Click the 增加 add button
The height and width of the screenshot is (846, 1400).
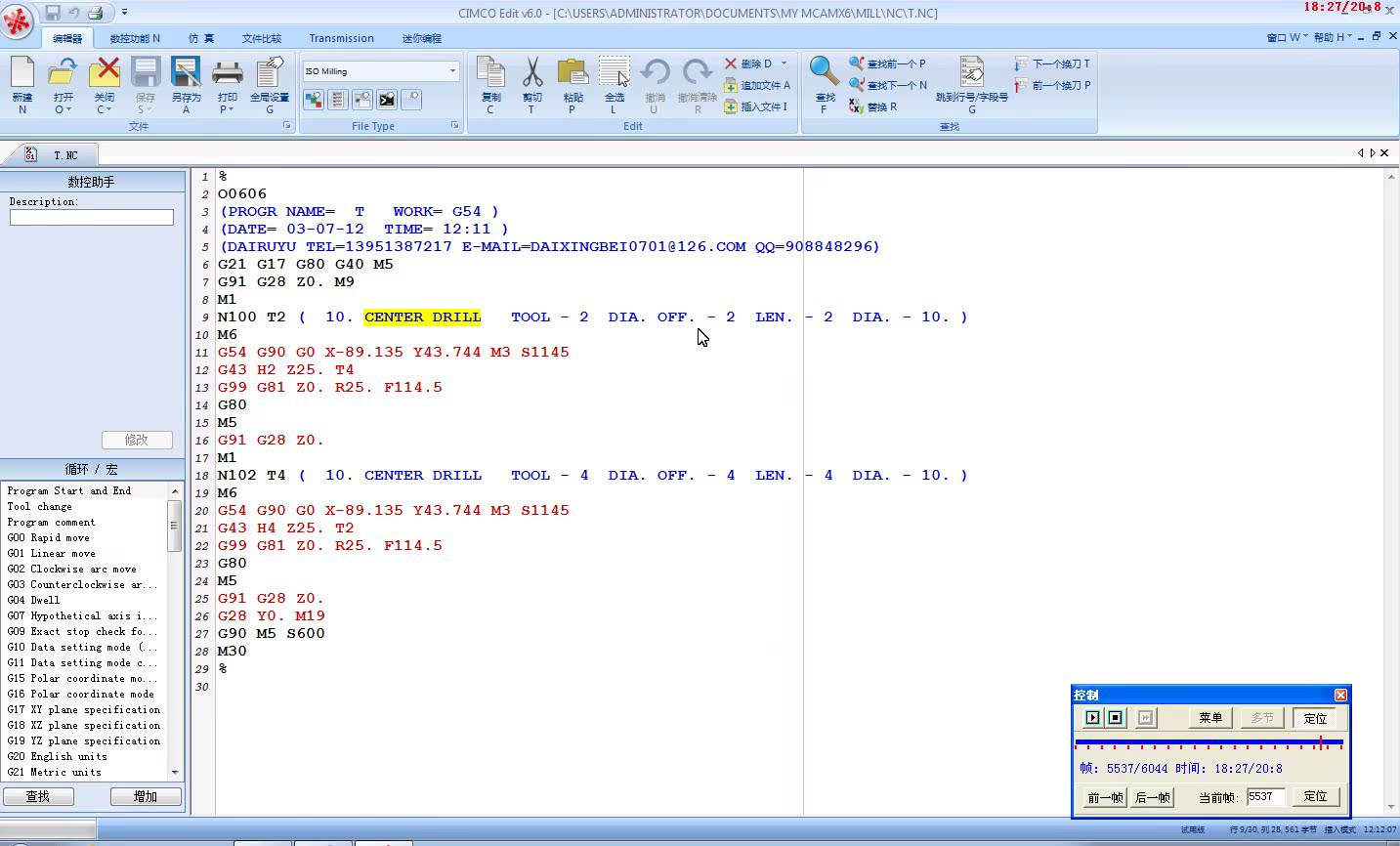(x=146, y=796)
